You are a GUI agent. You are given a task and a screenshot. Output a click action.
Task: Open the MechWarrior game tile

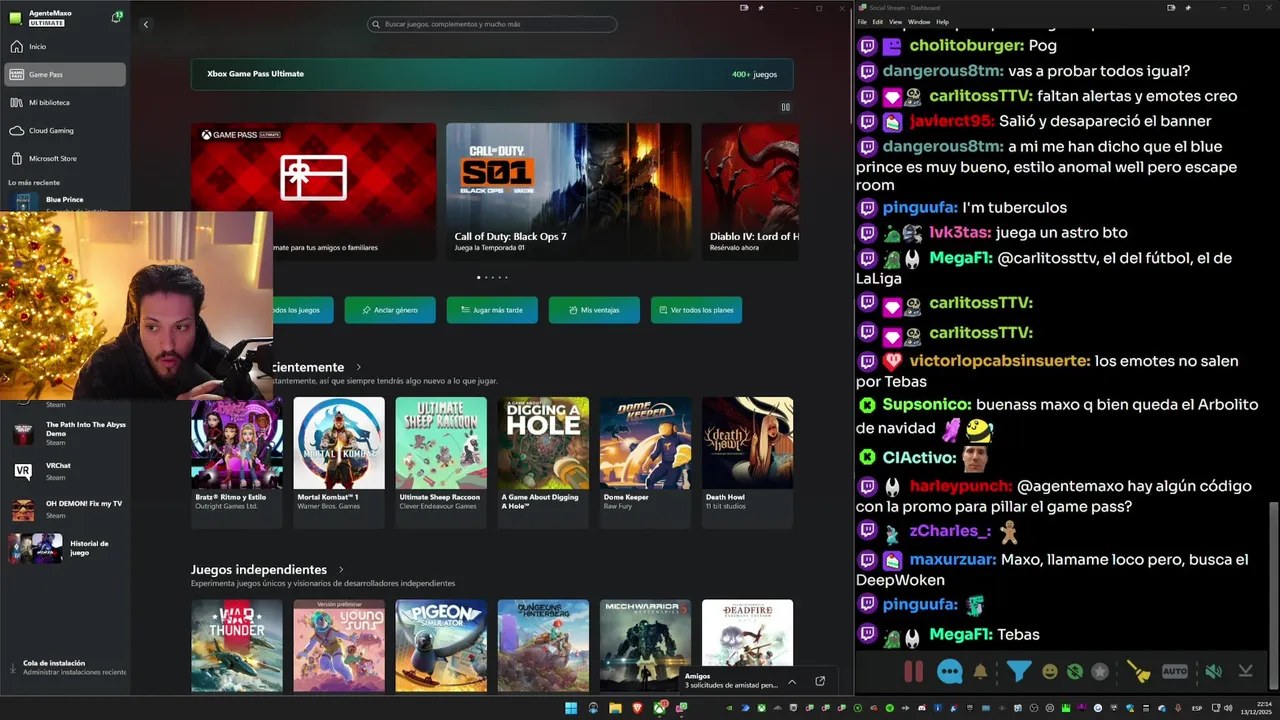click(645, 646)
